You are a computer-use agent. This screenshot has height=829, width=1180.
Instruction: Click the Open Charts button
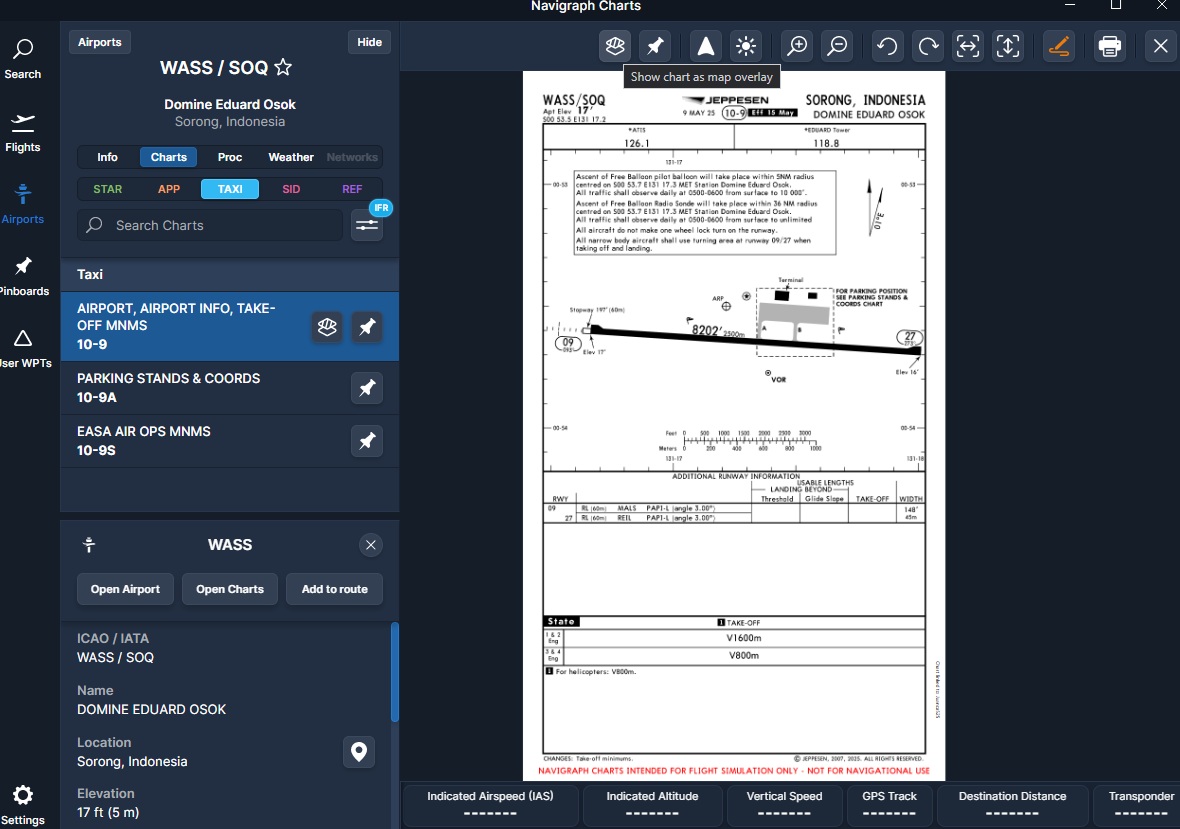230,589
